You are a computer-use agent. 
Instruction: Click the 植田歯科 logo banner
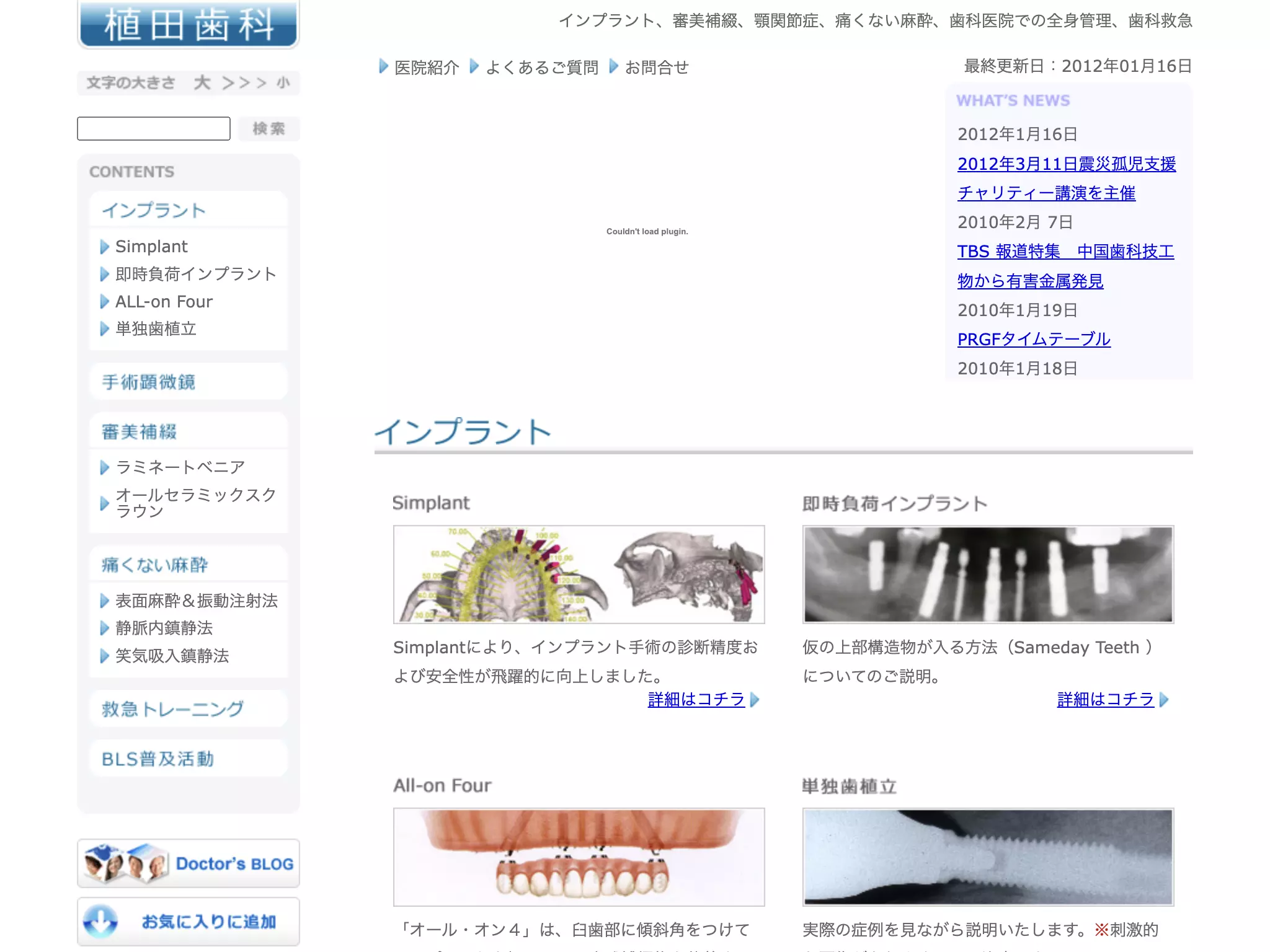pyautogui.click(x=189, y=24)
